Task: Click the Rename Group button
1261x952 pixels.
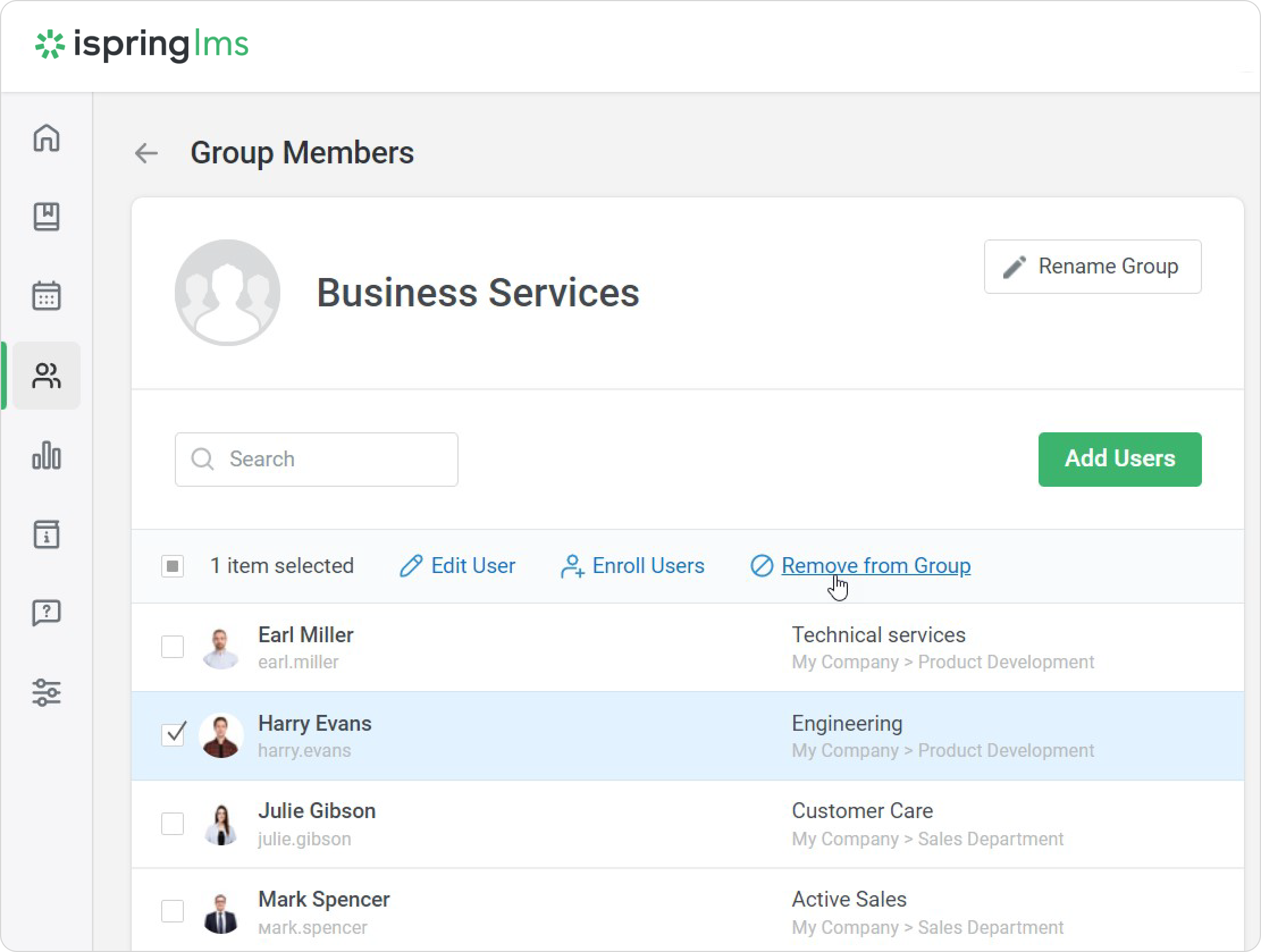Action: click(x=1092, y=267)
